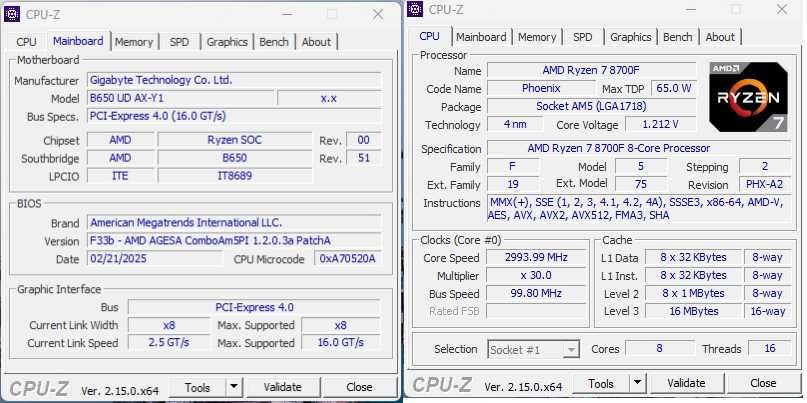
Task: Open the Socket #1 selection dropdown
Action: (x=533, y=350)
